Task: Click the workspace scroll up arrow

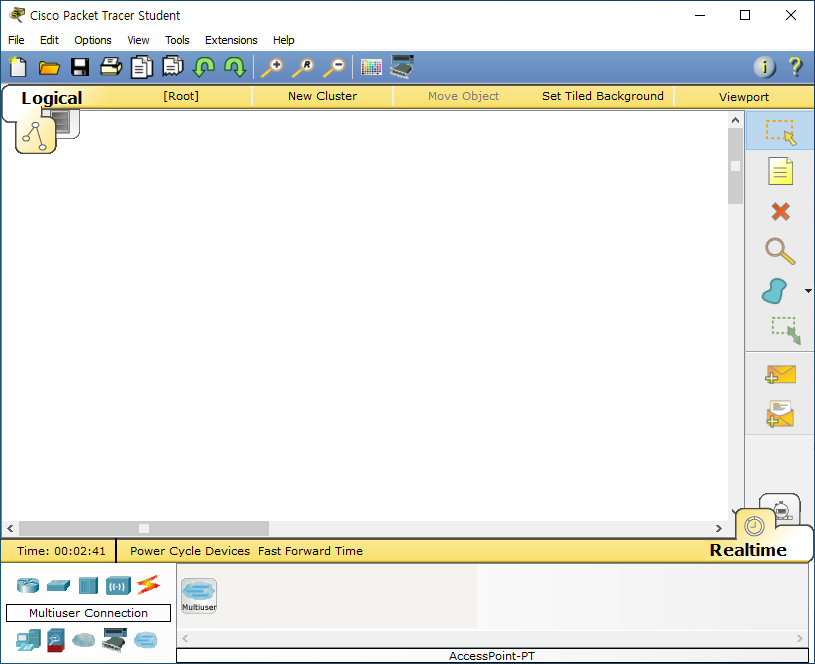Action: click(x=735, y=120)
